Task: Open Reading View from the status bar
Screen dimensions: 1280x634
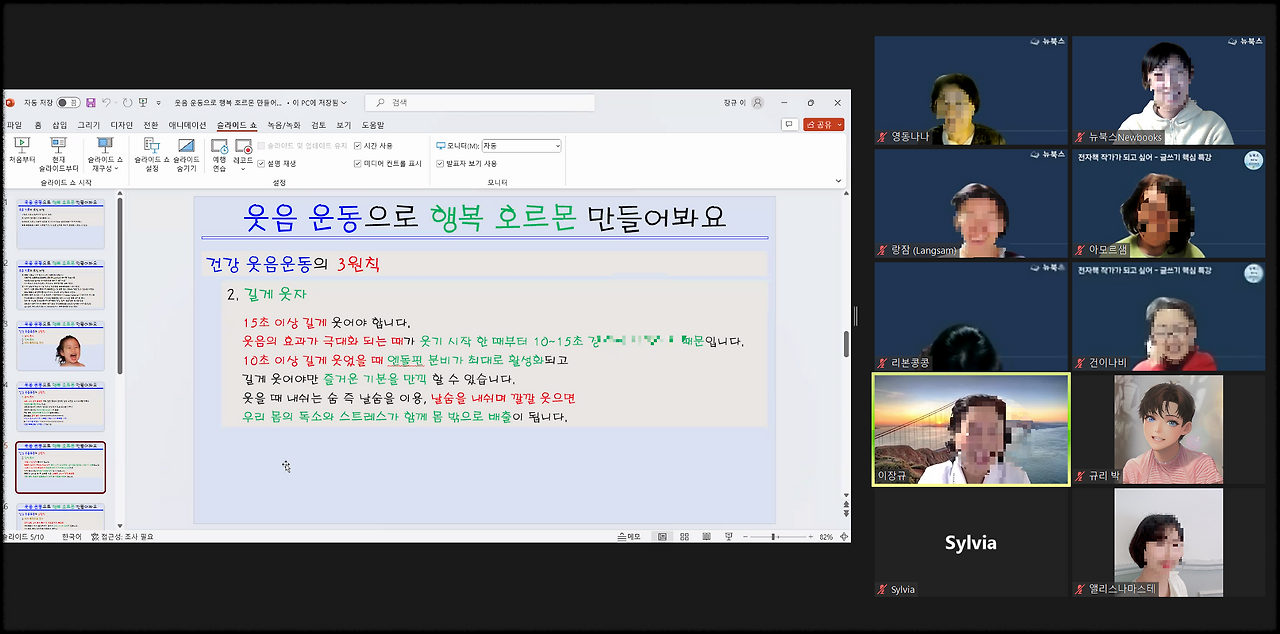Action: 707,536
